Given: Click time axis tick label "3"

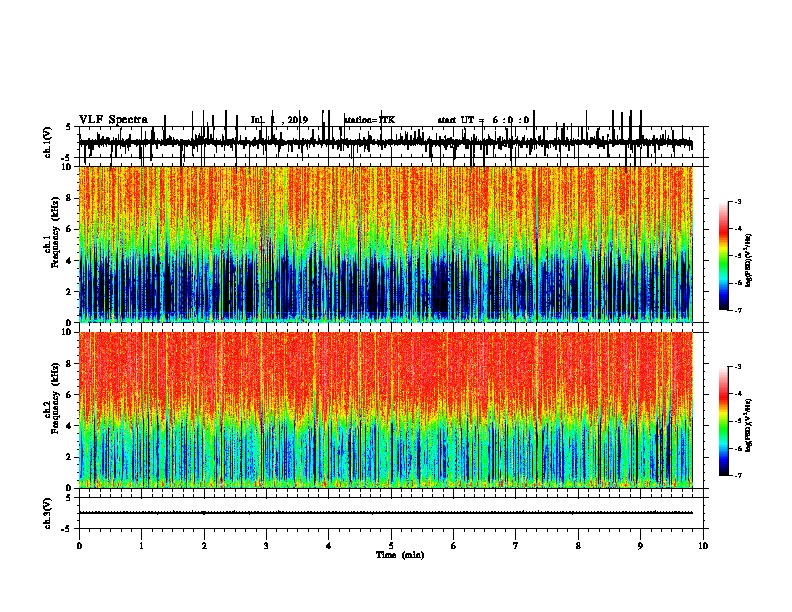Looking at the screenshot, I should (x=266, y=546).
